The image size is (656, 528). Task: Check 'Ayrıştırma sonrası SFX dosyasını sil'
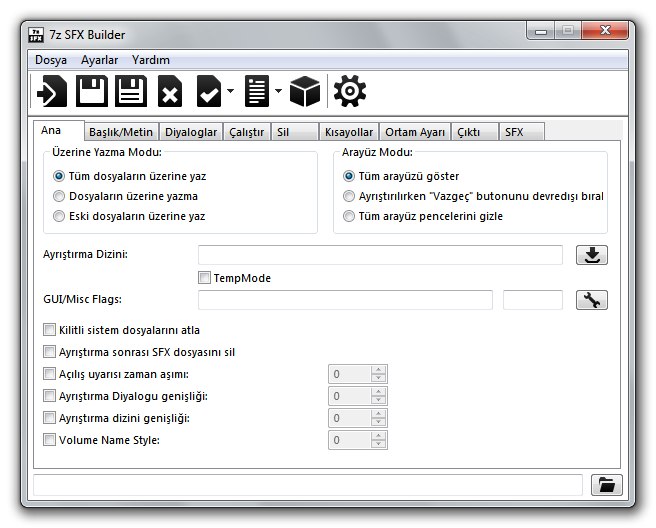49,352
